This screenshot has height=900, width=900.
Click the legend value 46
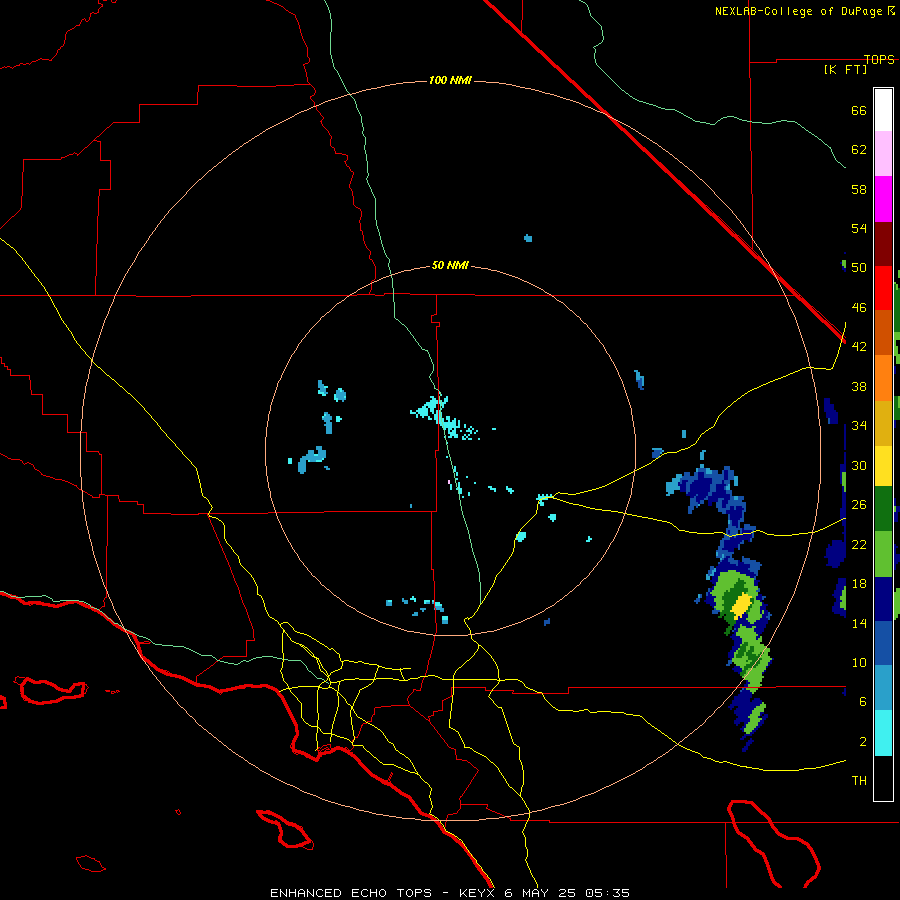coord(859,308)
